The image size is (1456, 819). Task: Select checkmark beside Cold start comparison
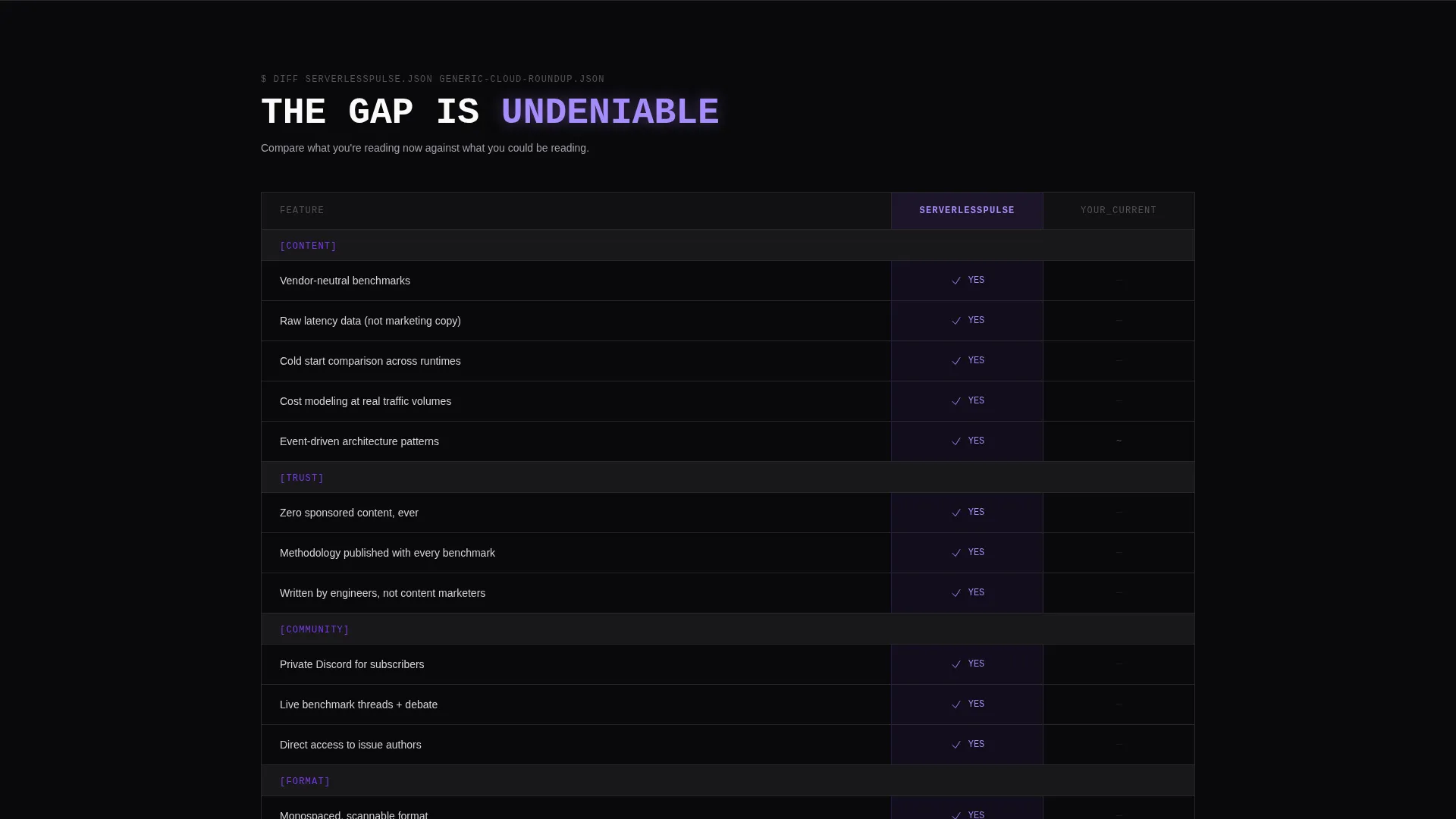point(956,361)
